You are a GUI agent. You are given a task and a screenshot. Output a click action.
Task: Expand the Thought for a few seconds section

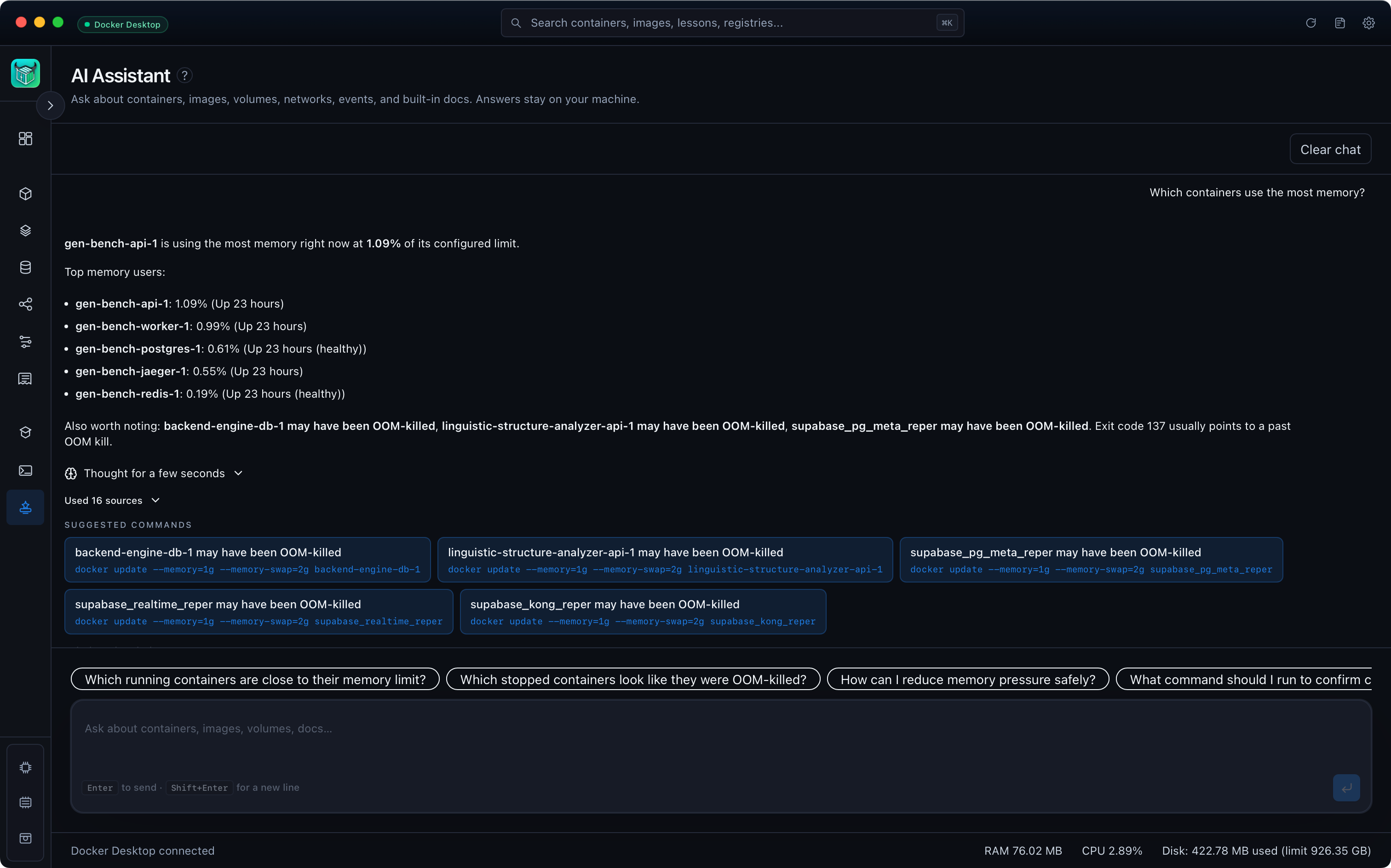click(154, 474)
